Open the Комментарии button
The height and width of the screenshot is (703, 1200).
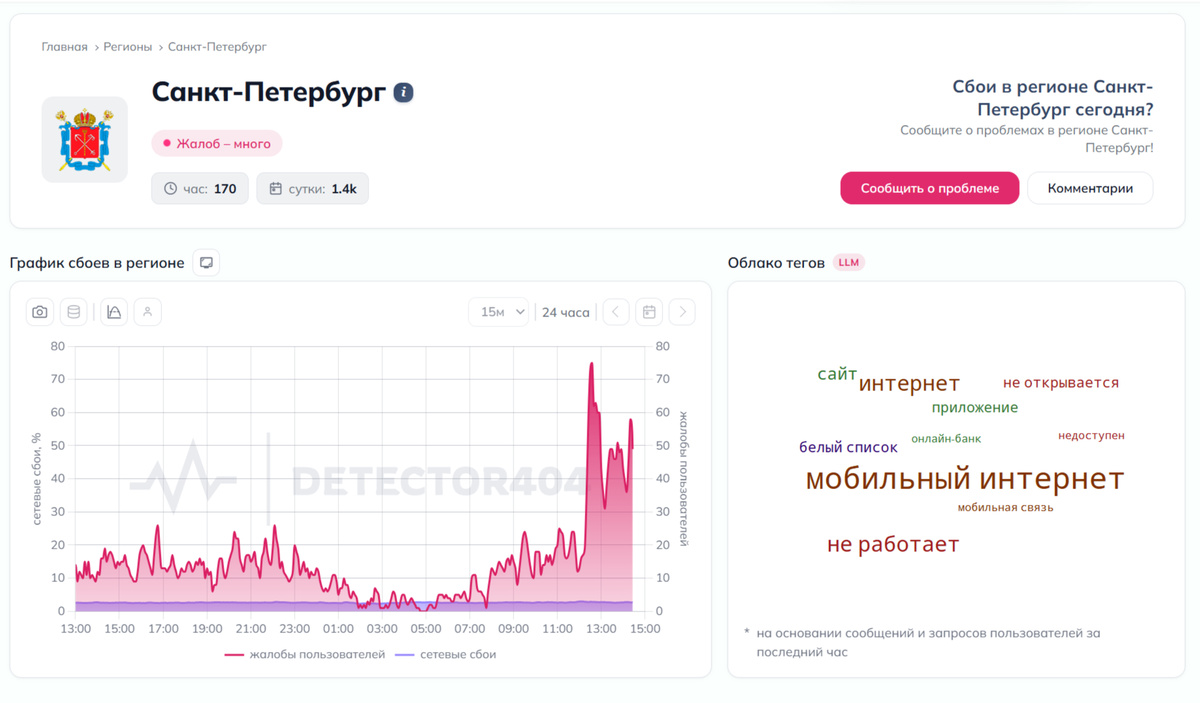click(x=1090, y=188)
